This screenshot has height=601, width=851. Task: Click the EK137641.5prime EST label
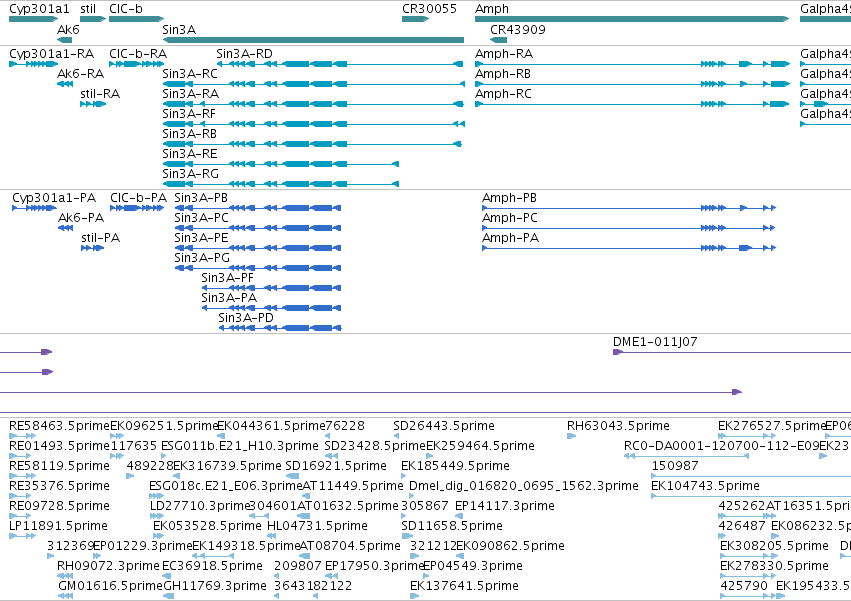[x=465, y=587]
